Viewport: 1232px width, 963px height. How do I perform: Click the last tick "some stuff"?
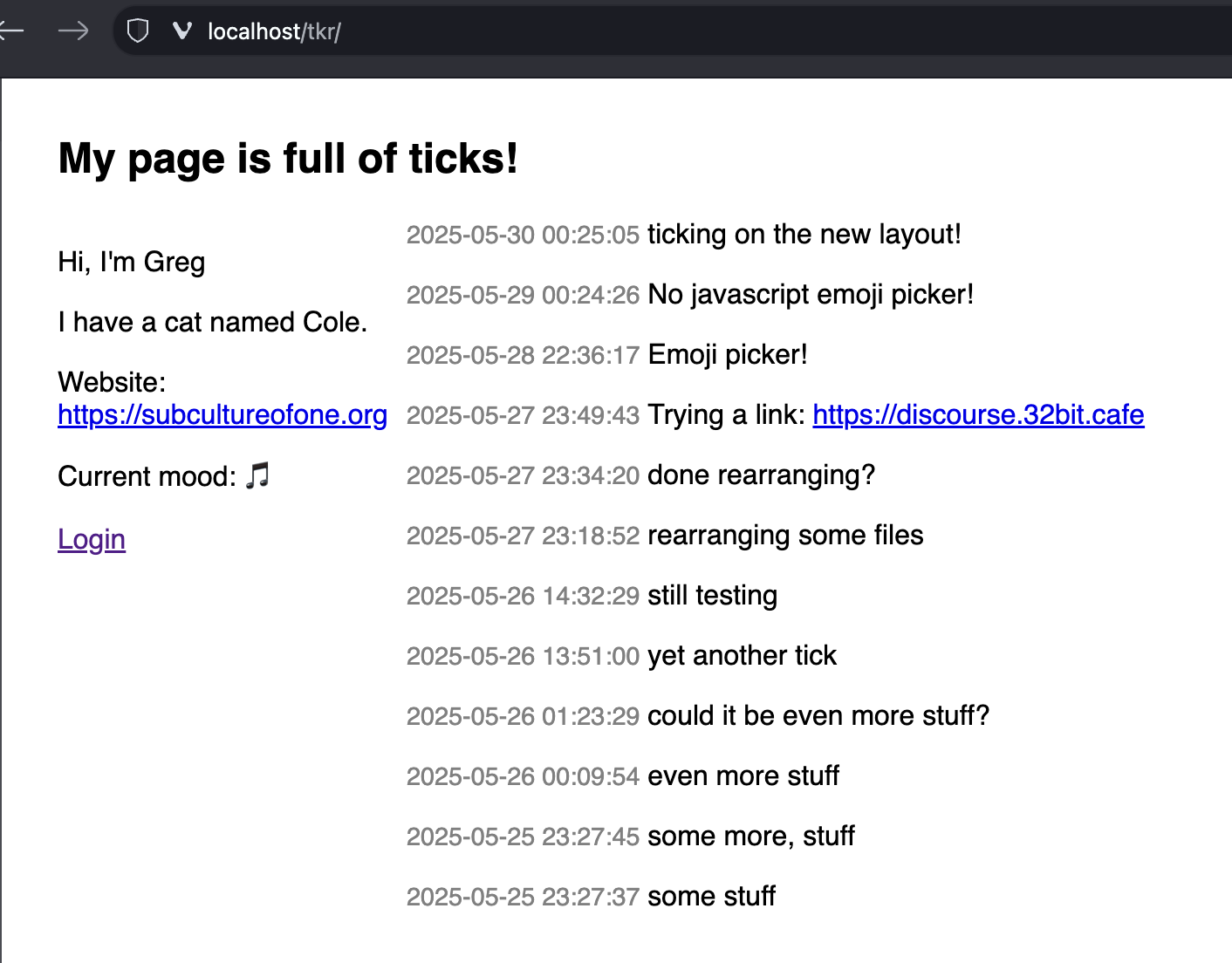[711, 896]
